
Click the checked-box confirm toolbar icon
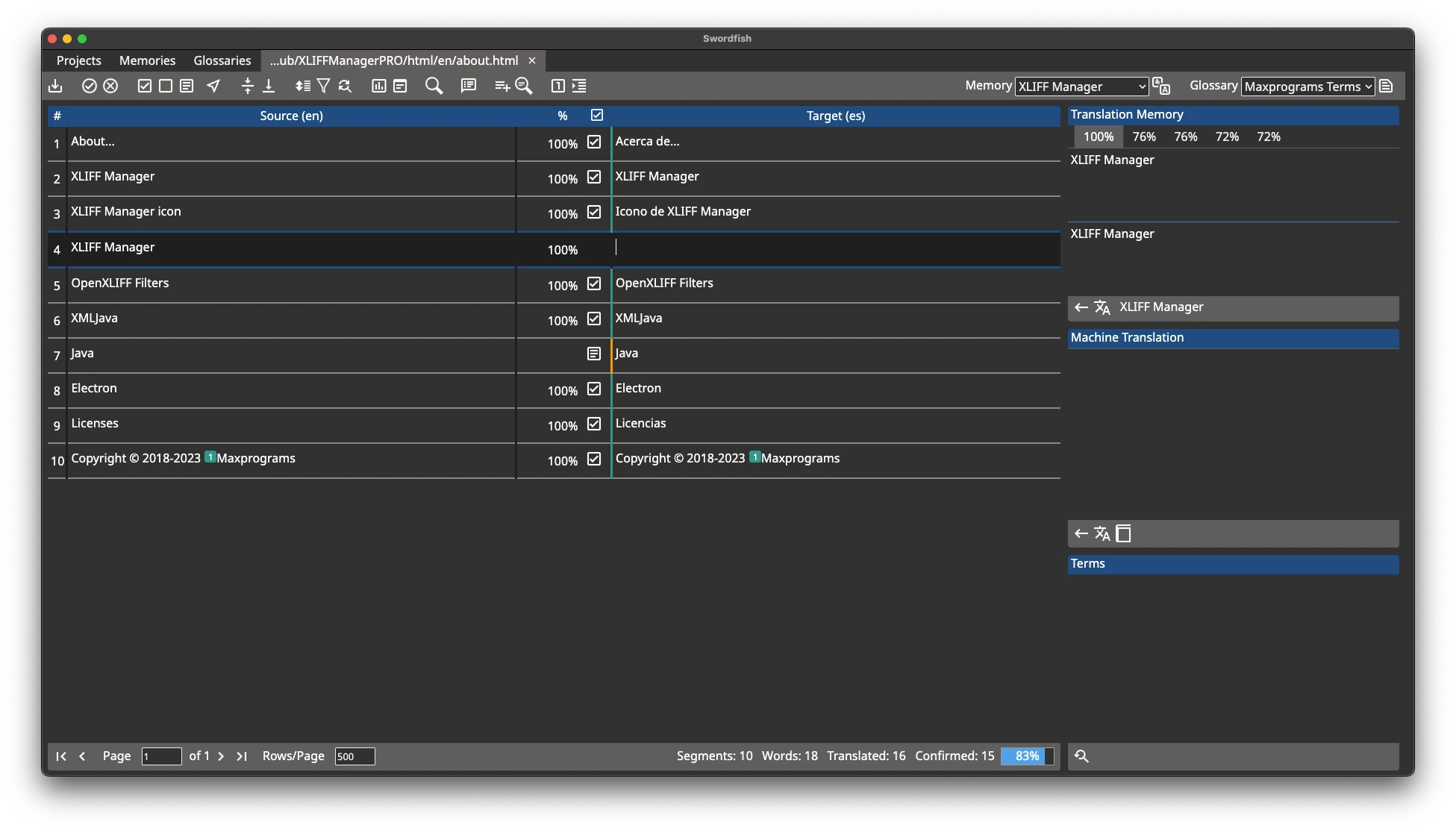tap(145, 86)
